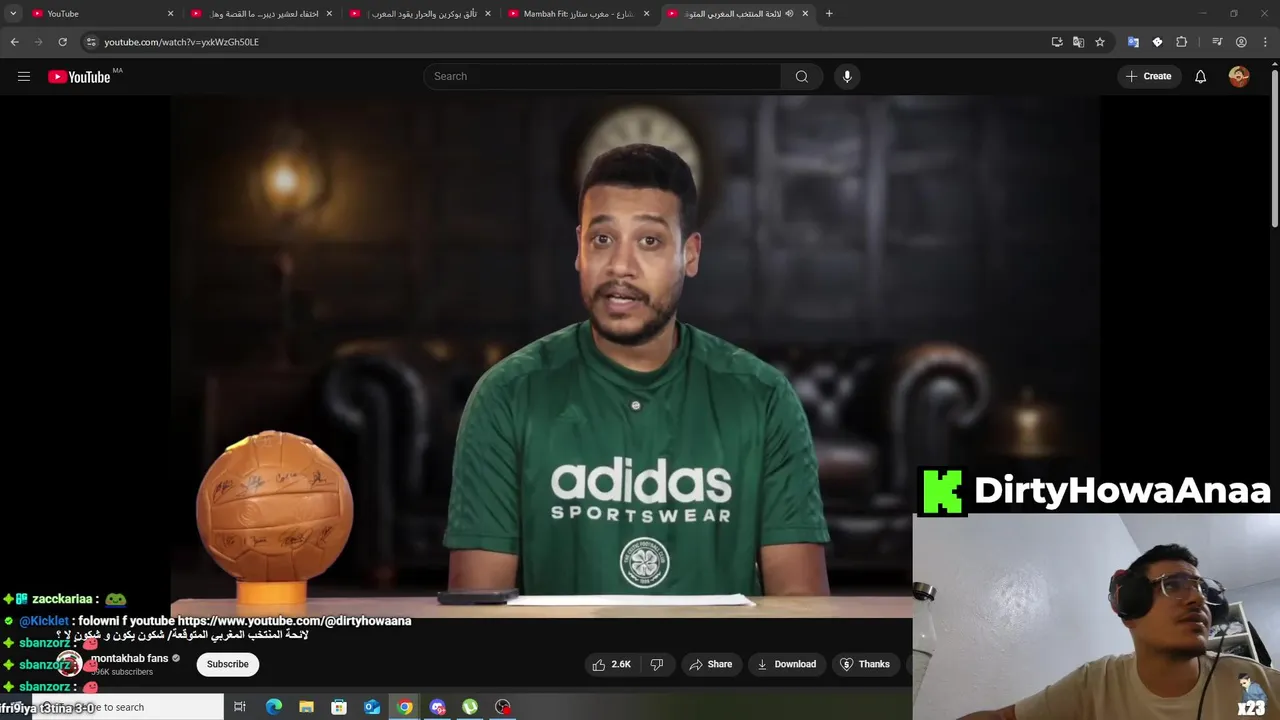Open Task View on the taskbar

click(240, 707)
